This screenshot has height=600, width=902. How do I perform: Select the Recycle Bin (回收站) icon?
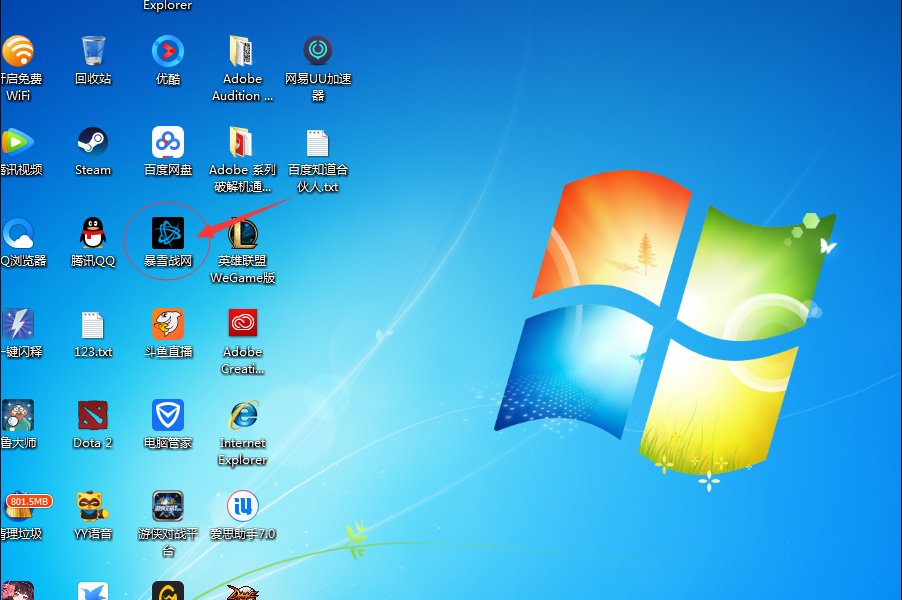point(93,51)
